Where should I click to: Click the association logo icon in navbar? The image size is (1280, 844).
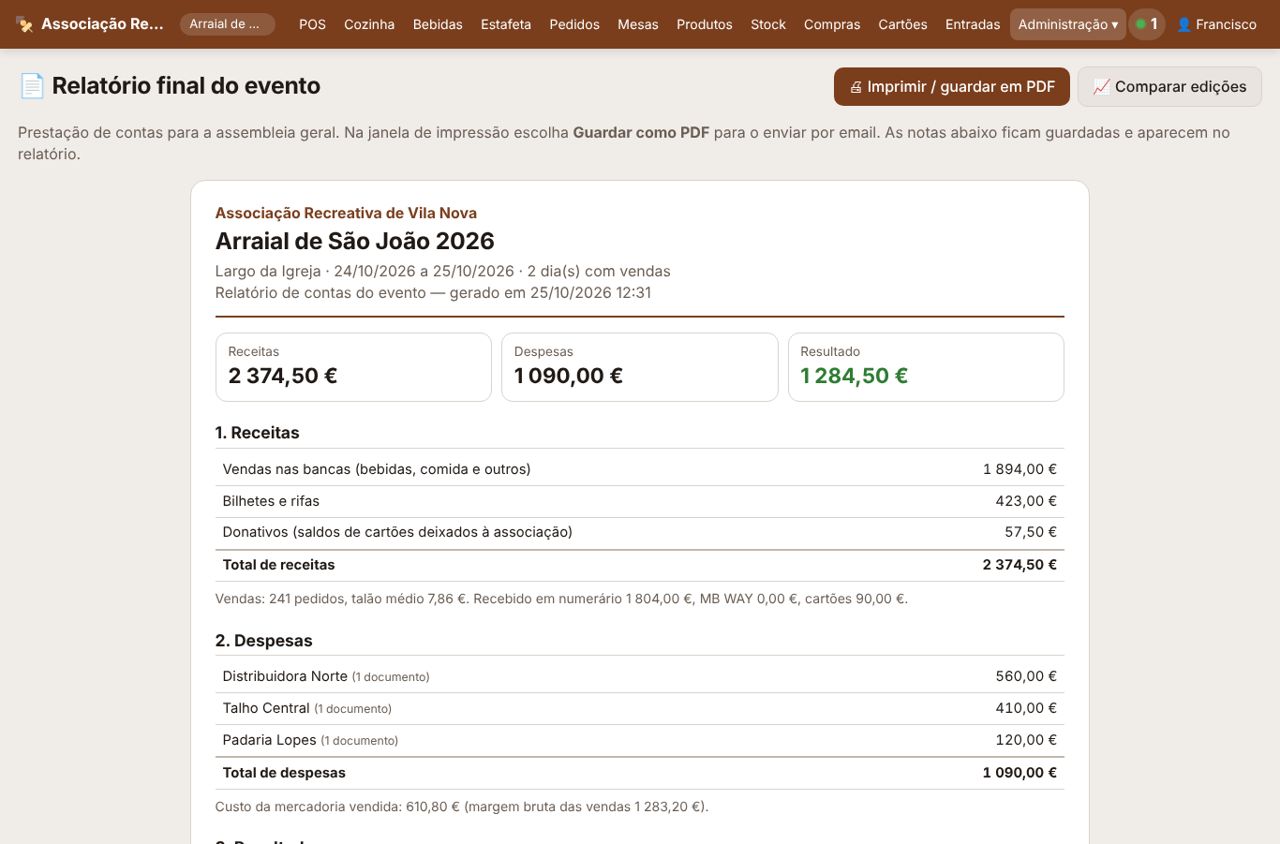point(25,24)
